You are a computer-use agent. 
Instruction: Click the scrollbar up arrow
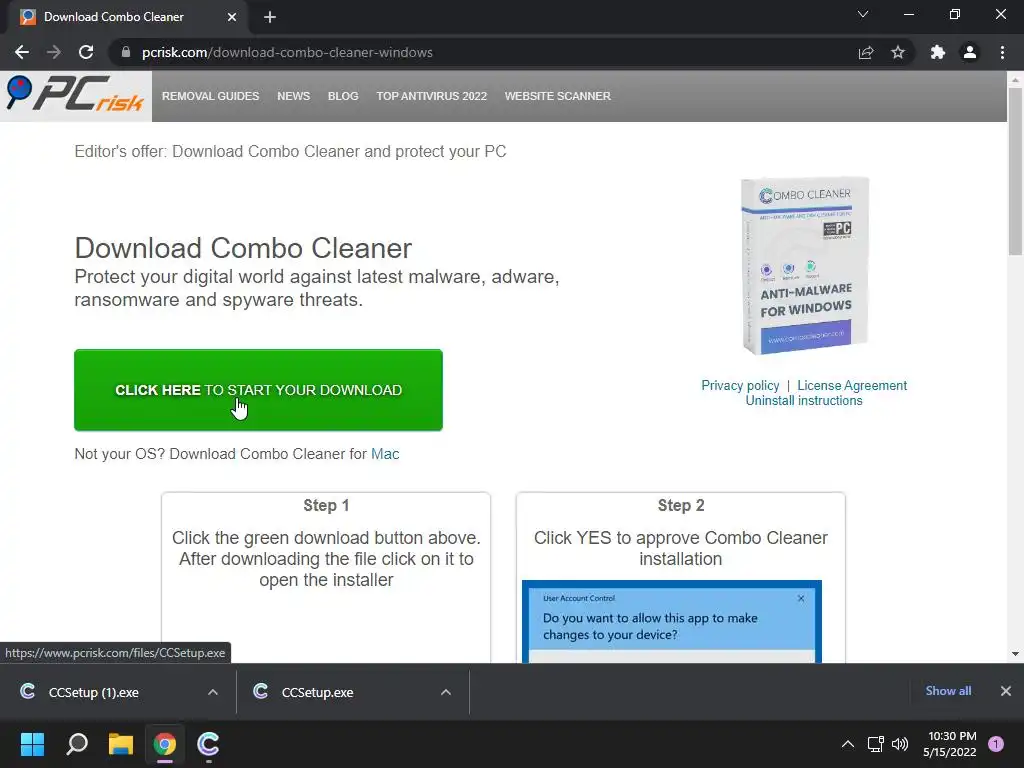(1015, 80)
